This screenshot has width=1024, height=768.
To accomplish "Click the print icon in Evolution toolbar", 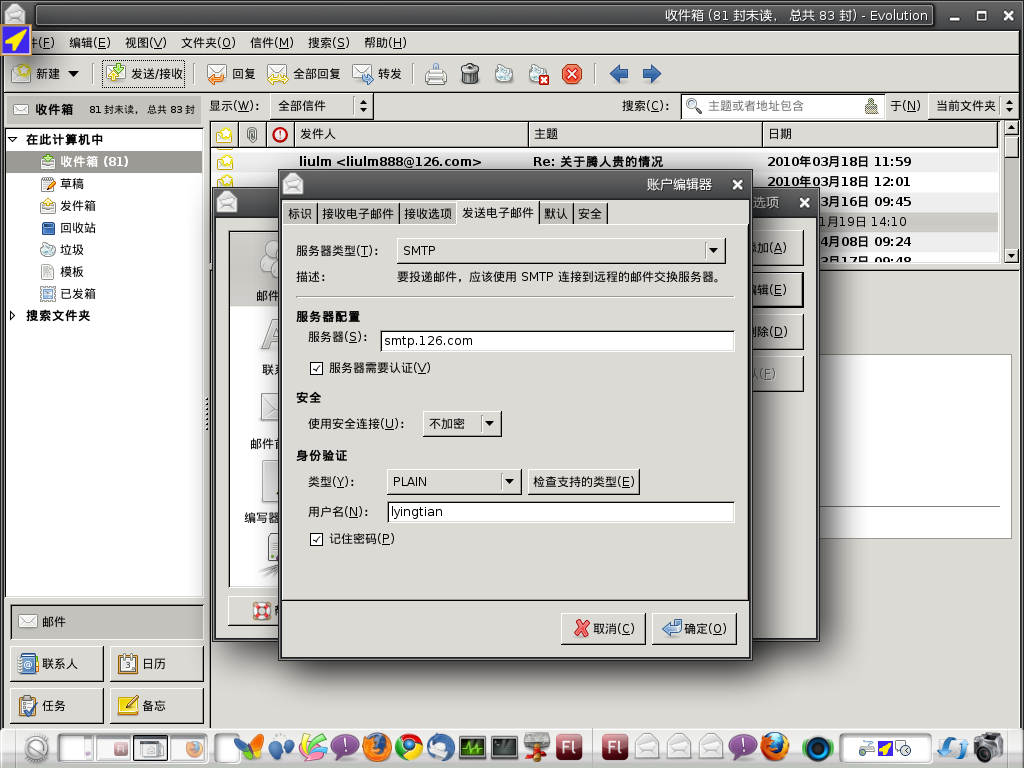I will (x=436, y=74).
